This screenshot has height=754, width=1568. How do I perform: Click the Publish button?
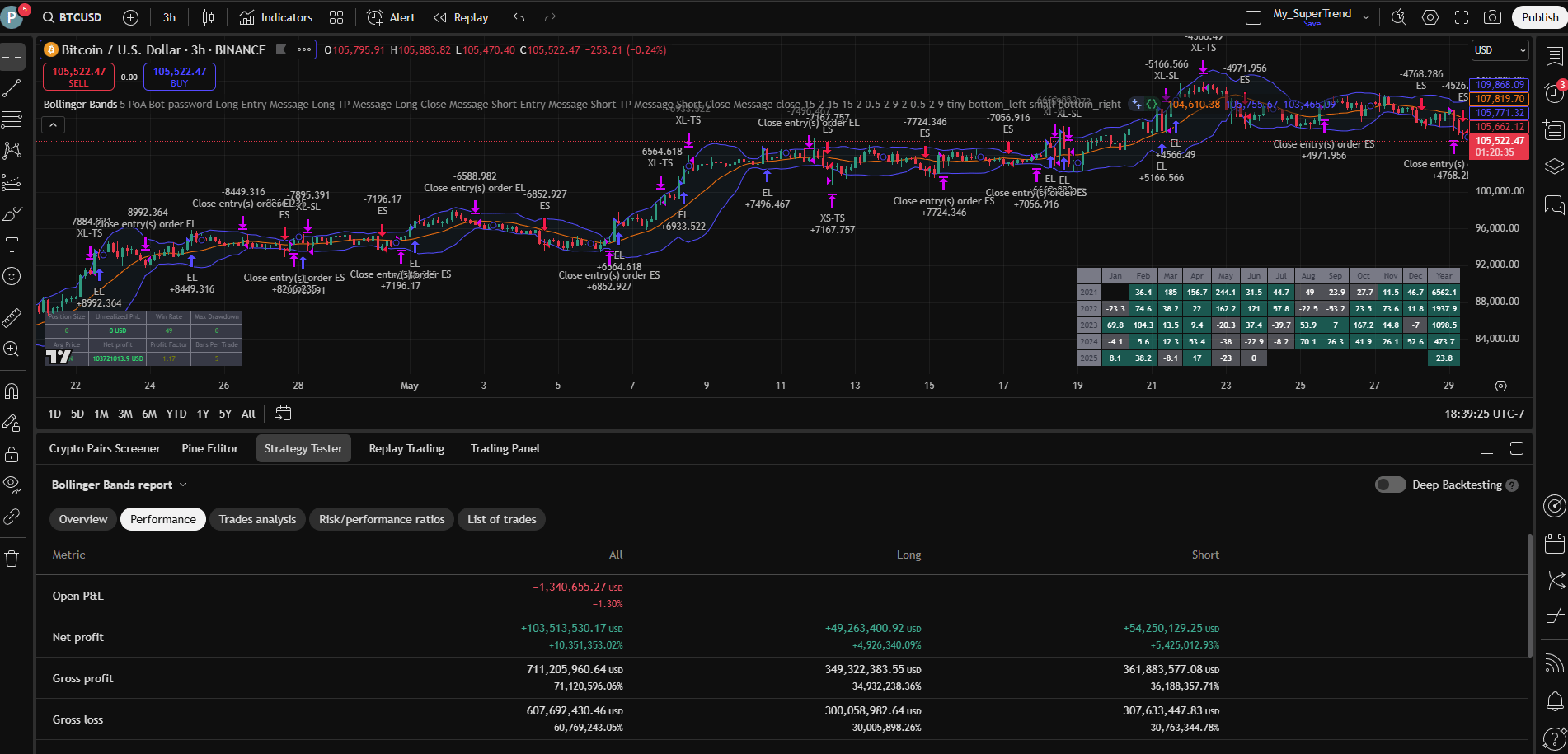1540,17
